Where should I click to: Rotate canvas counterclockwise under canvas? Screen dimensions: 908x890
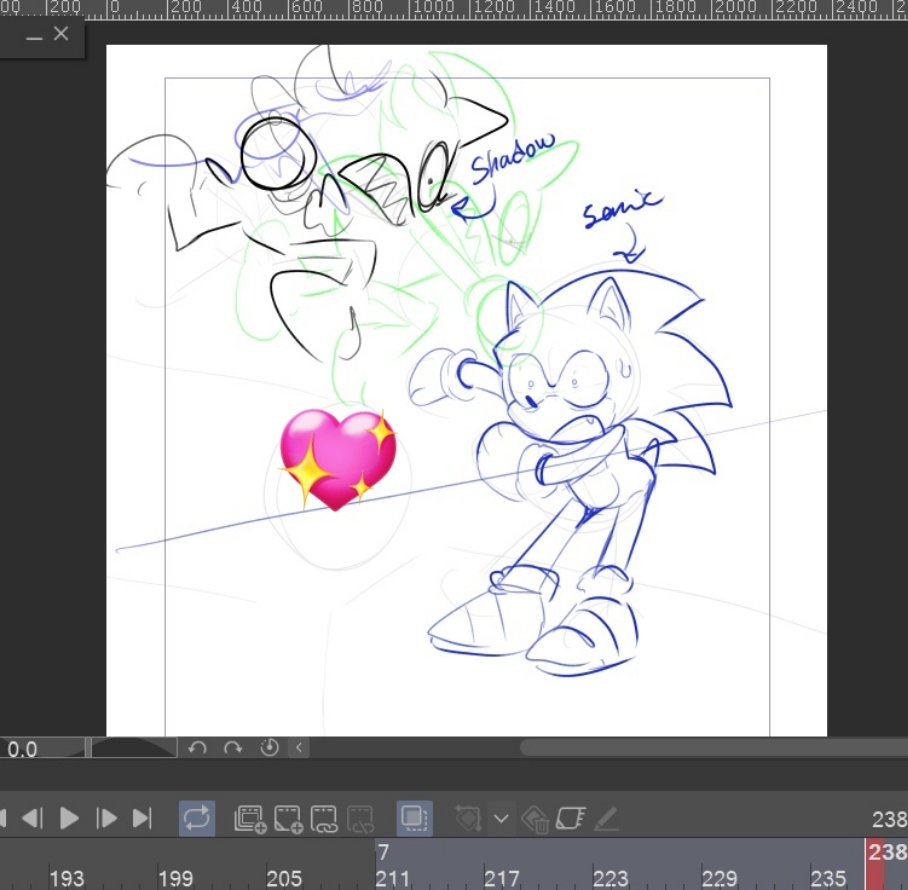[197, 748]
